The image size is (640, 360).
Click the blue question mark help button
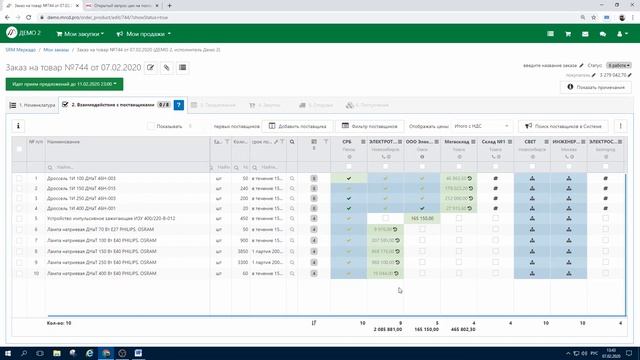(x=179, y=105)
